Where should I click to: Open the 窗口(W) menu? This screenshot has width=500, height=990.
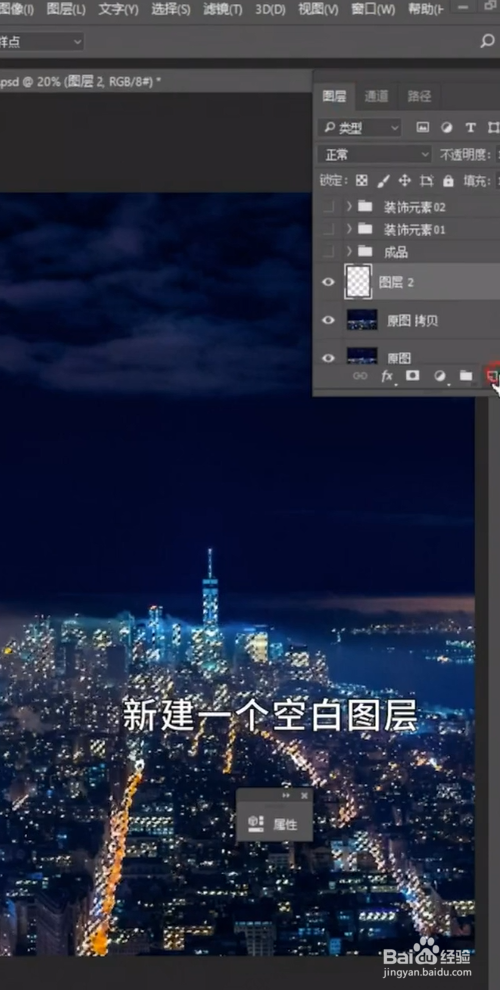click(x=373, y=9)
